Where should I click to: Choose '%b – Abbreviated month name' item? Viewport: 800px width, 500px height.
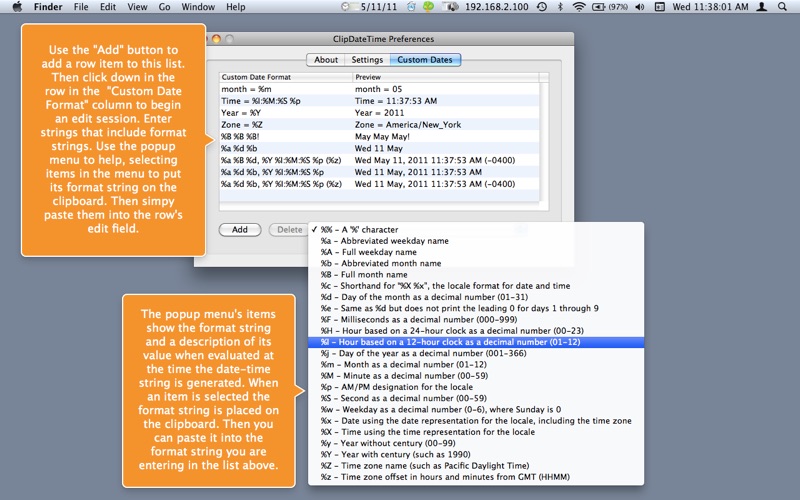(x=476, y=263)
